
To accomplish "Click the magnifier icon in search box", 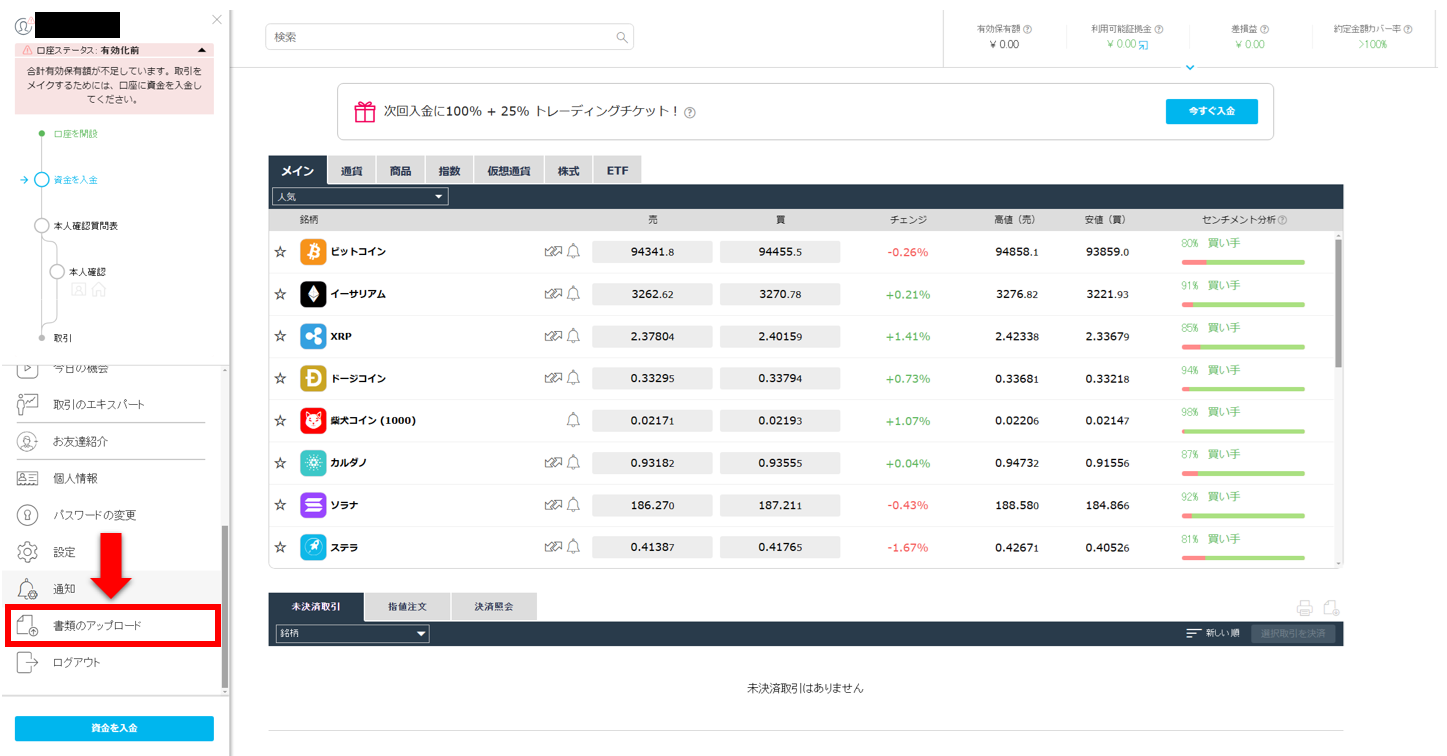I will (x=621, y=37).
